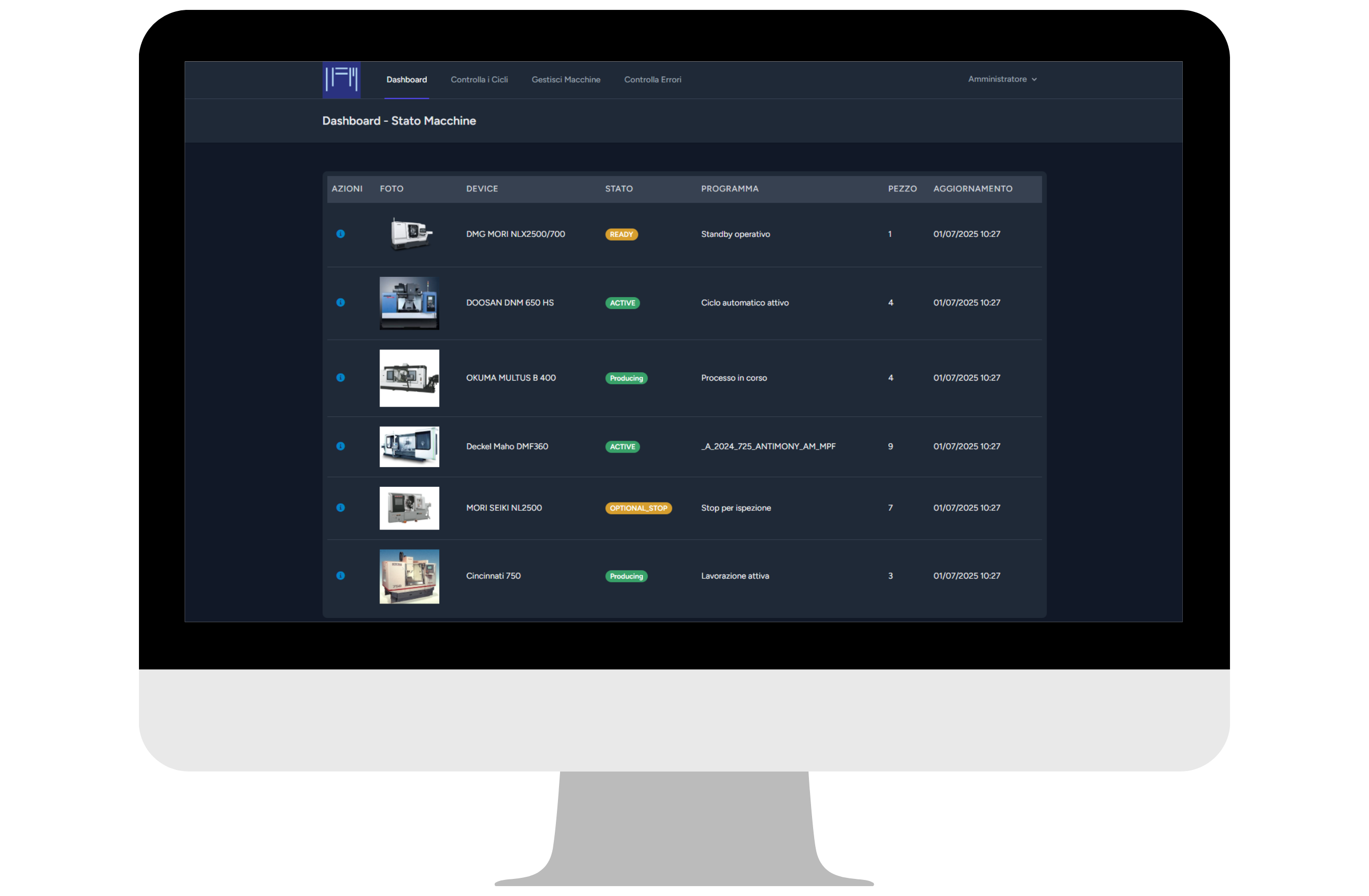
Task: Sort the table by the STATO column header
Action: click(619, 189)
